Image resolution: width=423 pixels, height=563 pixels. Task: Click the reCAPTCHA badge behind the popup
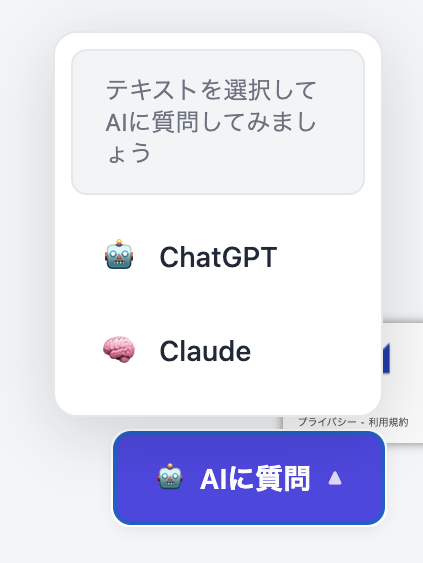402,381
